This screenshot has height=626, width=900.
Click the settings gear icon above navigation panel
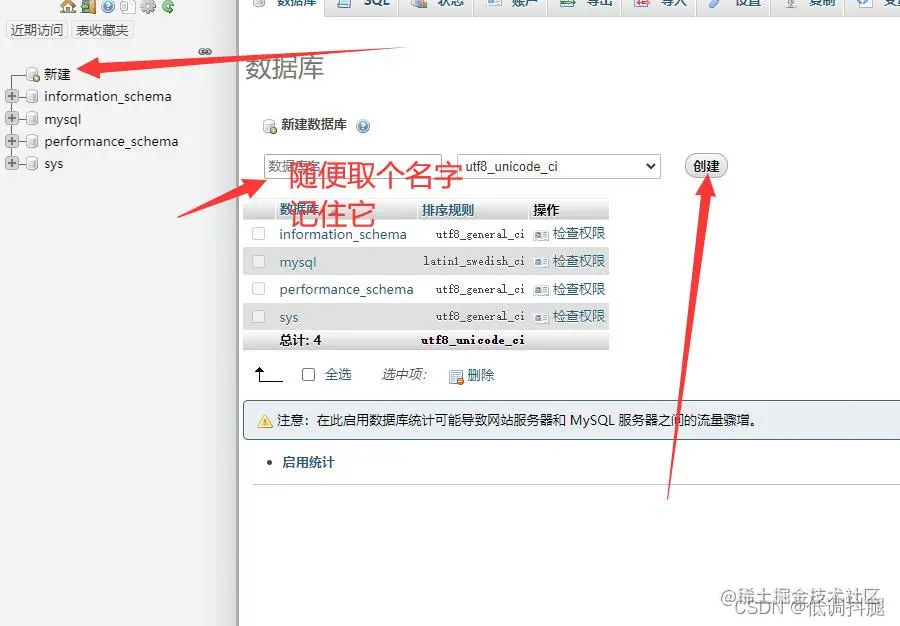146,6
